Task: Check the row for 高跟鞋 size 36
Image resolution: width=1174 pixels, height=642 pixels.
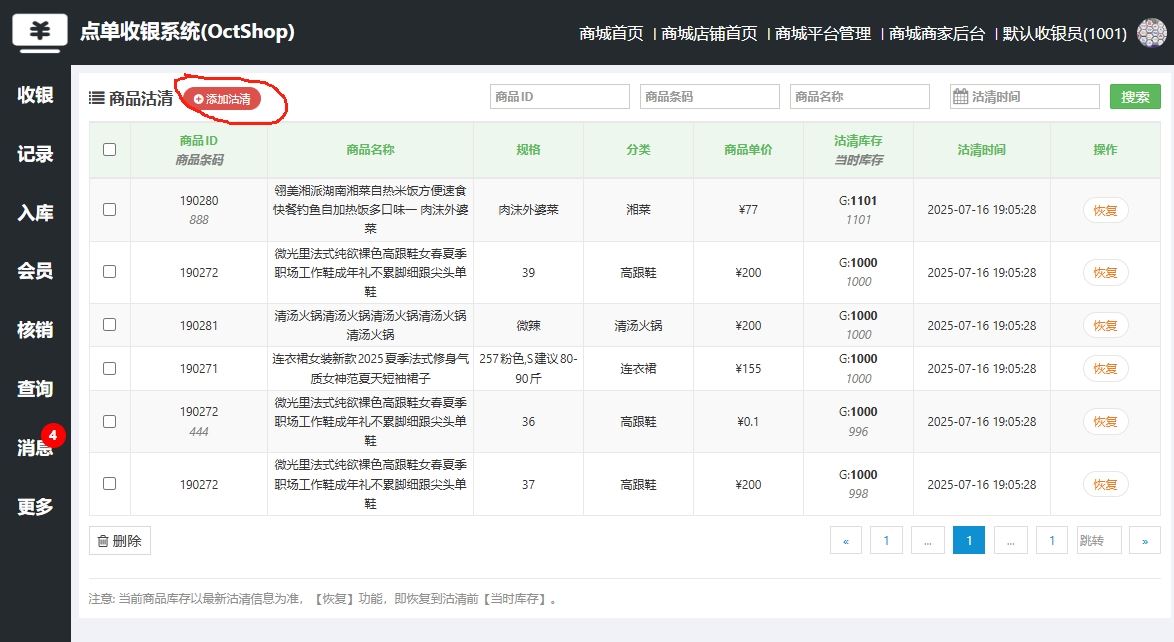Action: 109,421
